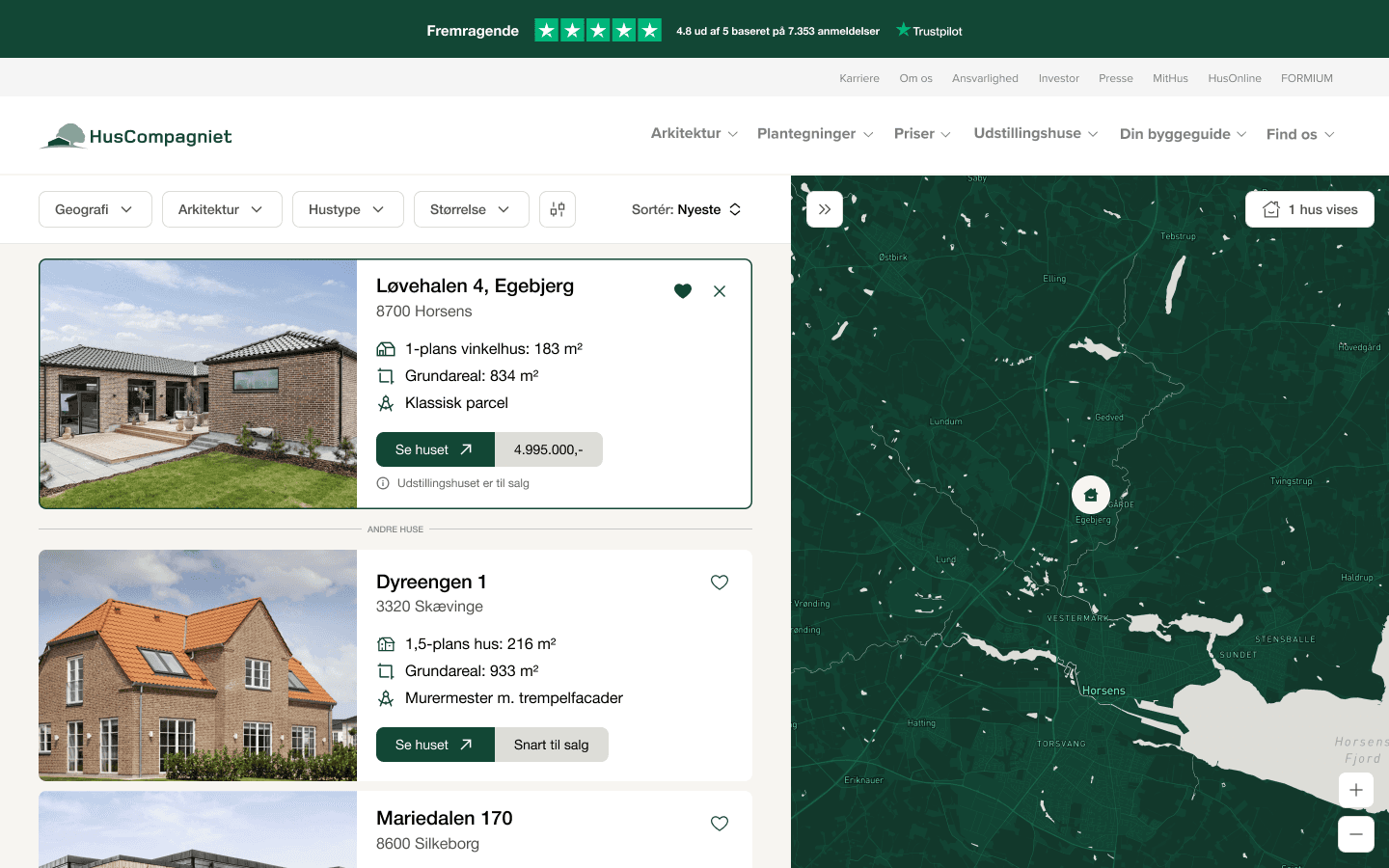This screenshot has width=1389, height=868.
Task: Open the Ansvarlighed link
Action: click(985, 78)
